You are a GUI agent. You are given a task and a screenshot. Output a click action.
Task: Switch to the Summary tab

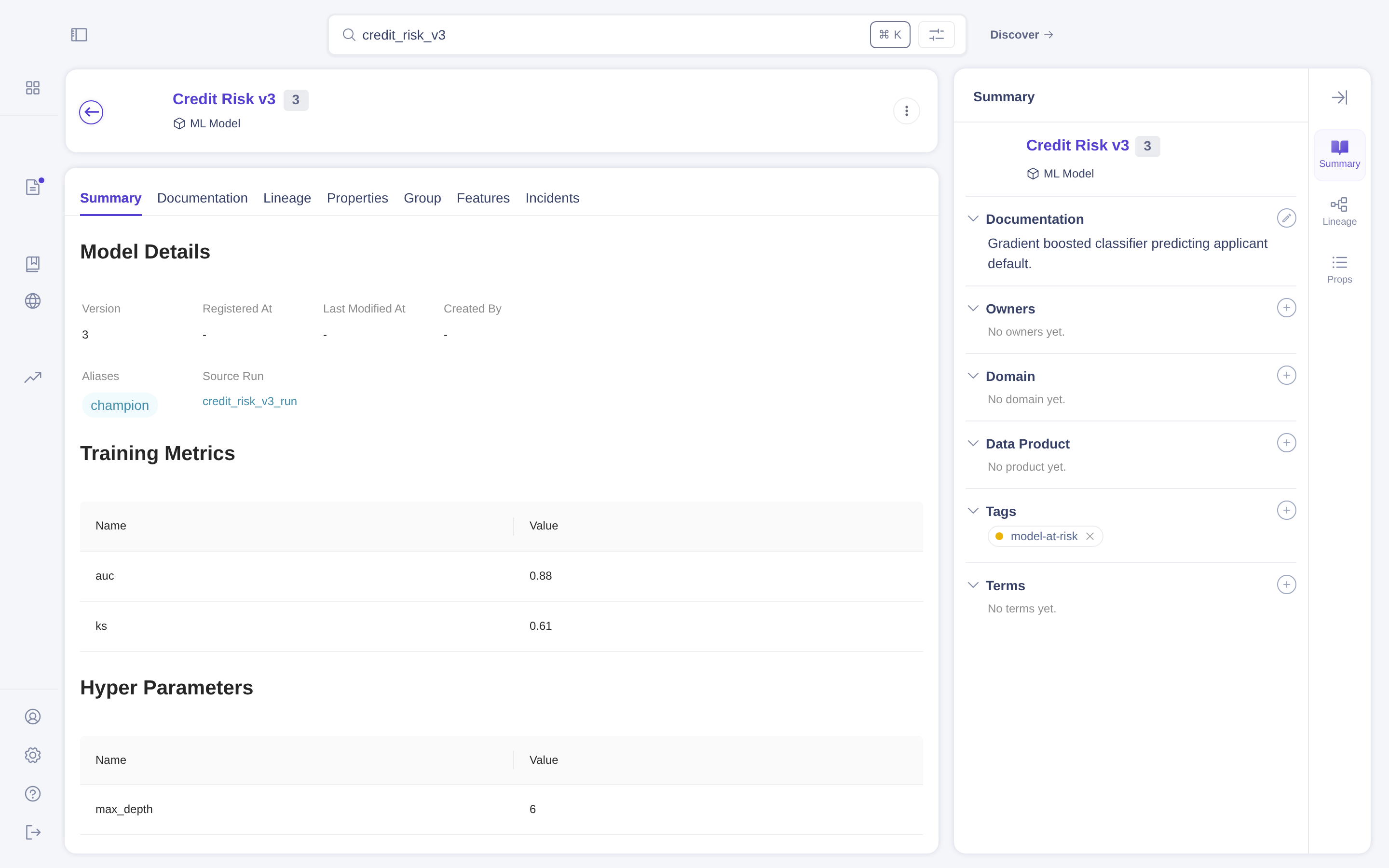coord(111,198)
